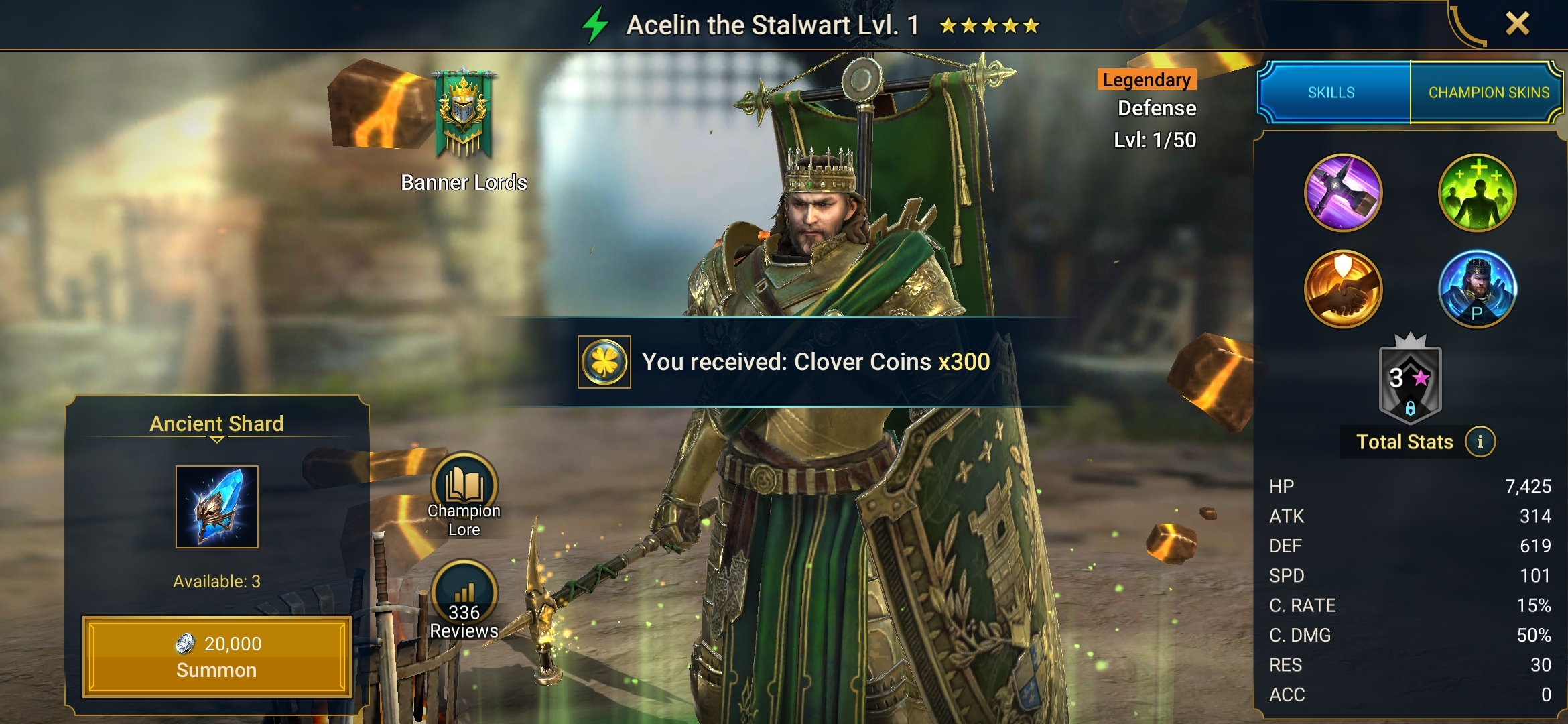Open the purple hammer attack skill
This screenshot has width=1568, height=724.
click(x=1343, y=193)
